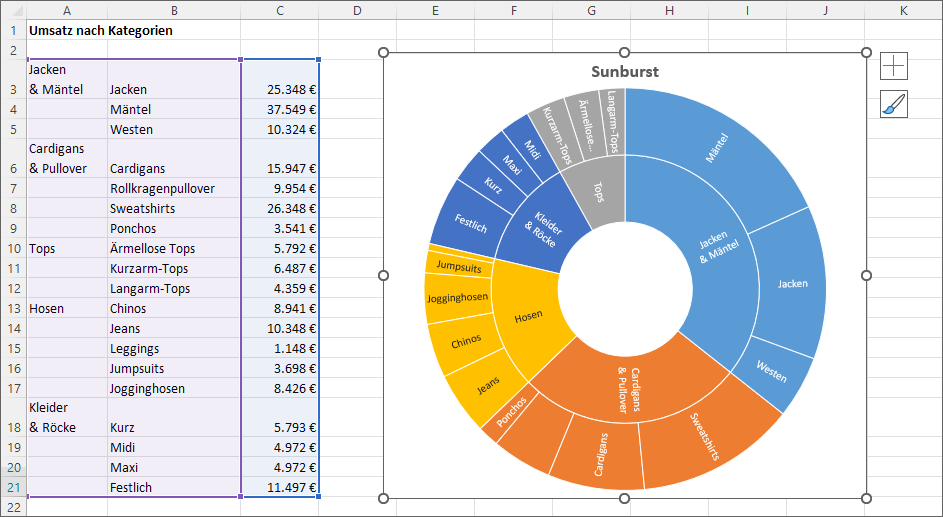Image resolution: width=943 pixels, height=517 pixels.
Task: Select the chart title Sunburst
Action: click(x=624, y=72)
